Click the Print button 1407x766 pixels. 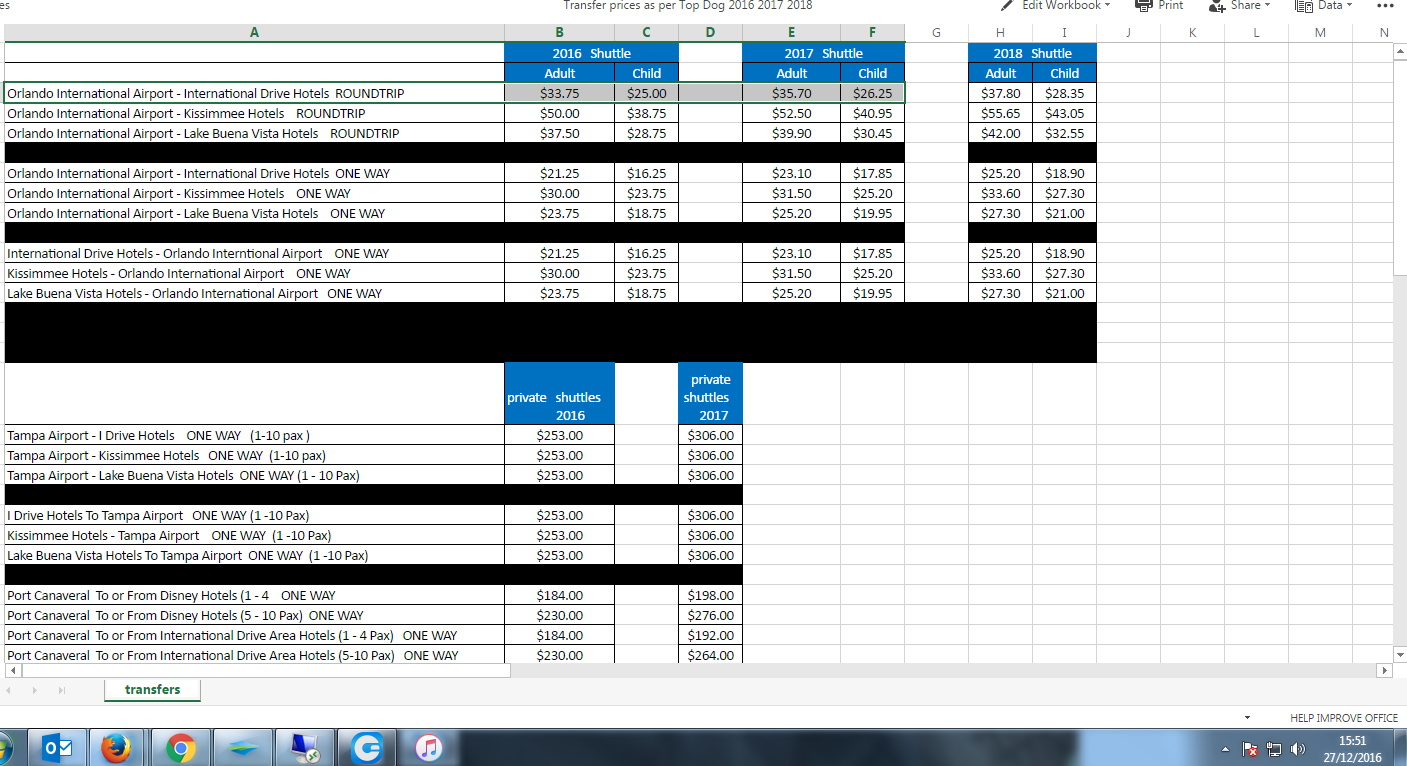1160,5
